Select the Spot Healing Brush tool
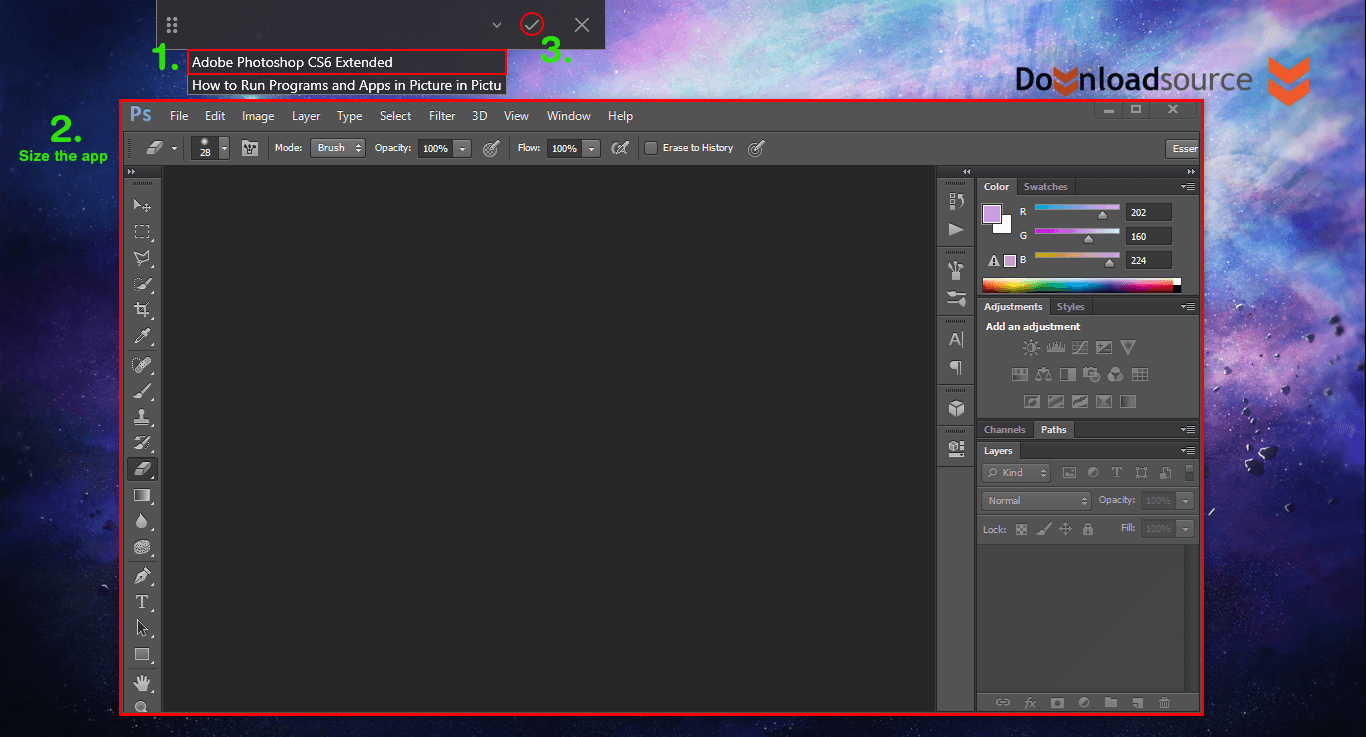 click(x=142, y=364)
